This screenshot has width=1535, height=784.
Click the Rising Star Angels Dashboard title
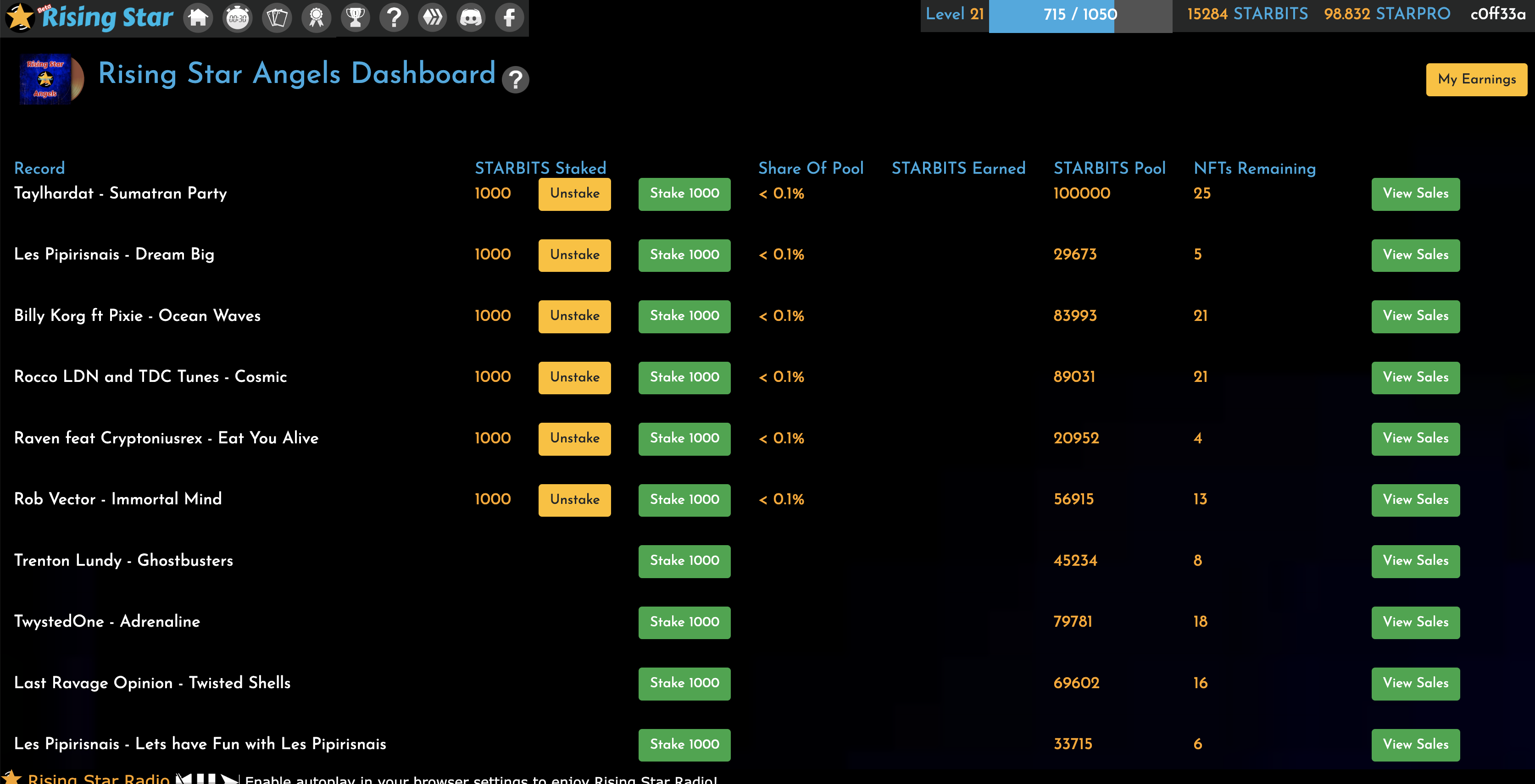297,74
